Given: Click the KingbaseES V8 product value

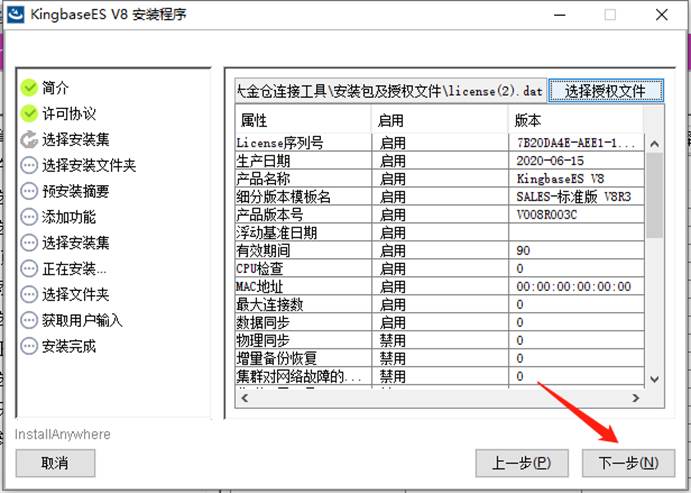Looking at the screenshot, I should tap(560, 179).
